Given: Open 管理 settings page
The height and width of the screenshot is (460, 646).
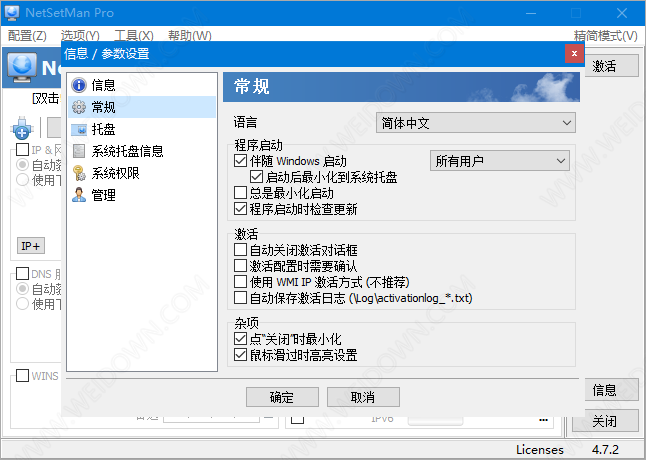Looking at the screenshot, I should 142,195.
